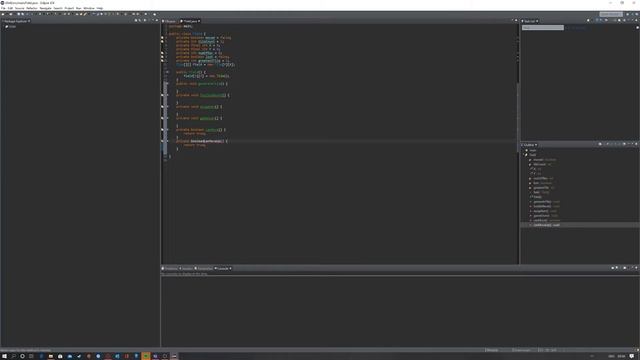Select the highlighted last method in Outline
The image size is (640, 360).
(546, 225)
